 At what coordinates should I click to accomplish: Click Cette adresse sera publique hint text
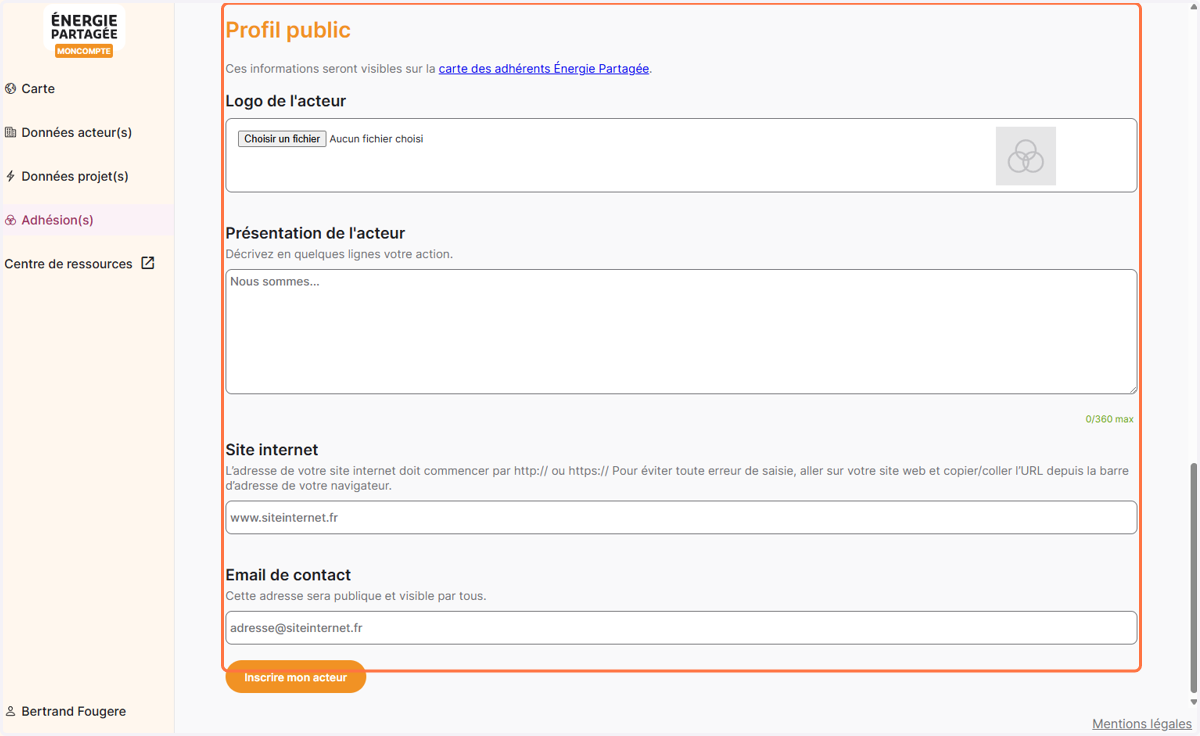click(x=356, y=596)
